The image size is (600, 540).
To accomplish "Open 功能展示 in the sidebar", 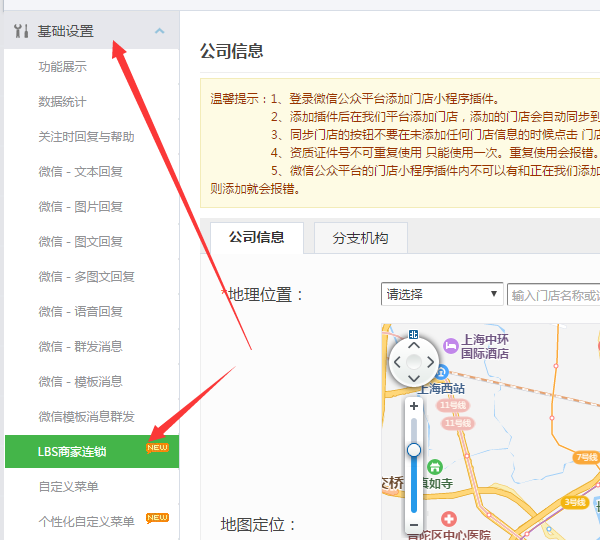I will 62,67.
